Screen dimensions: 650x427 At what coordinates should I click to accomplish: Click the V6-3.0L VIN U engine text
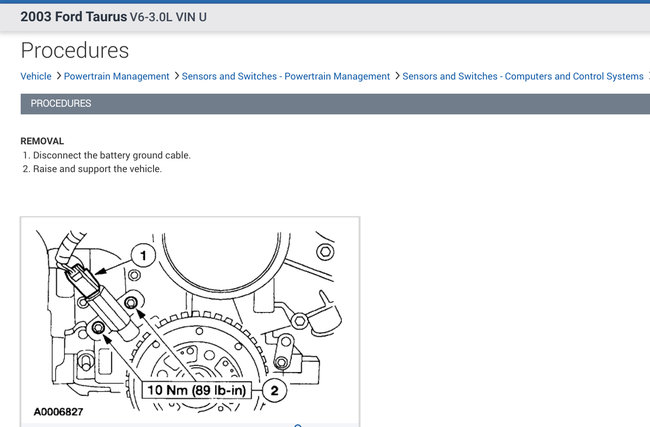168,17
